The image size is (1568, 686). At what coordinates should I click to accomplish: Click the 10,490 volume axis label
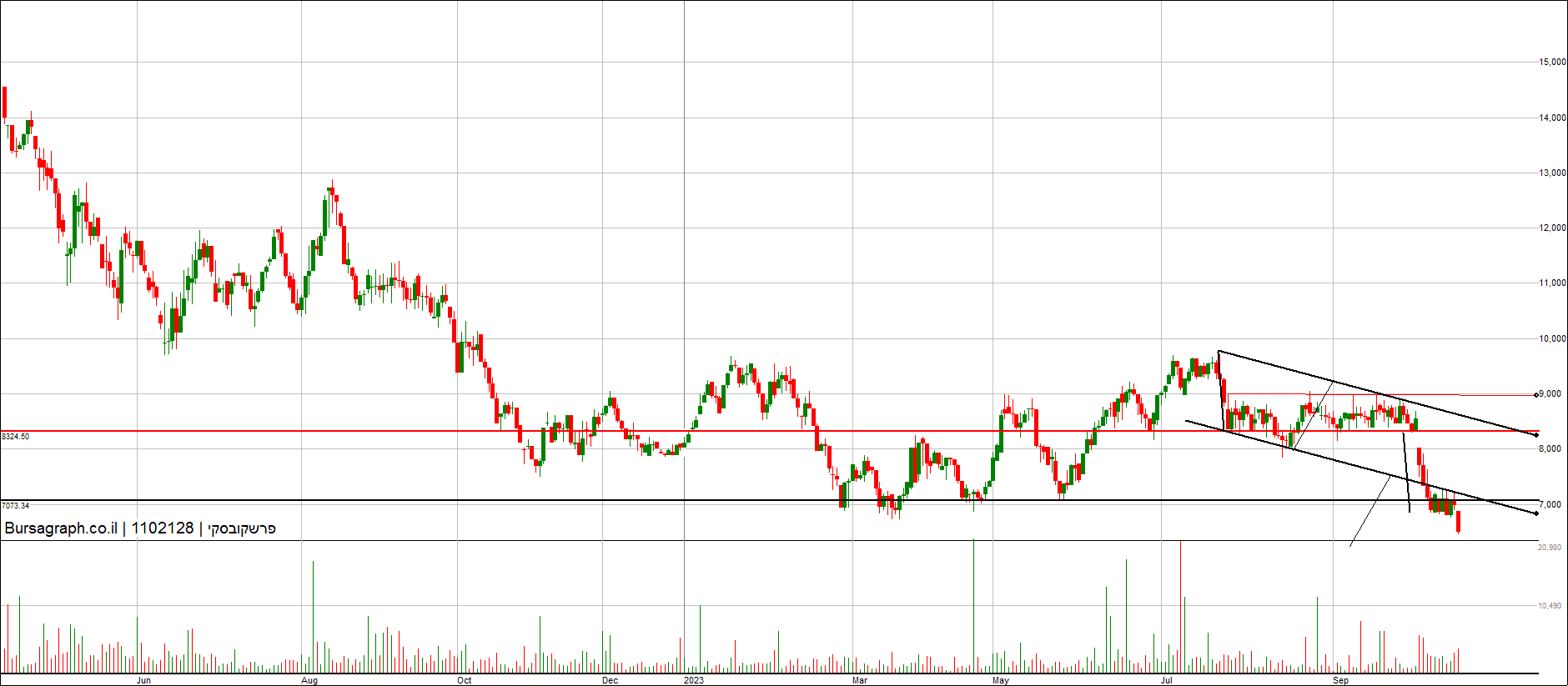pos(1550,606)
